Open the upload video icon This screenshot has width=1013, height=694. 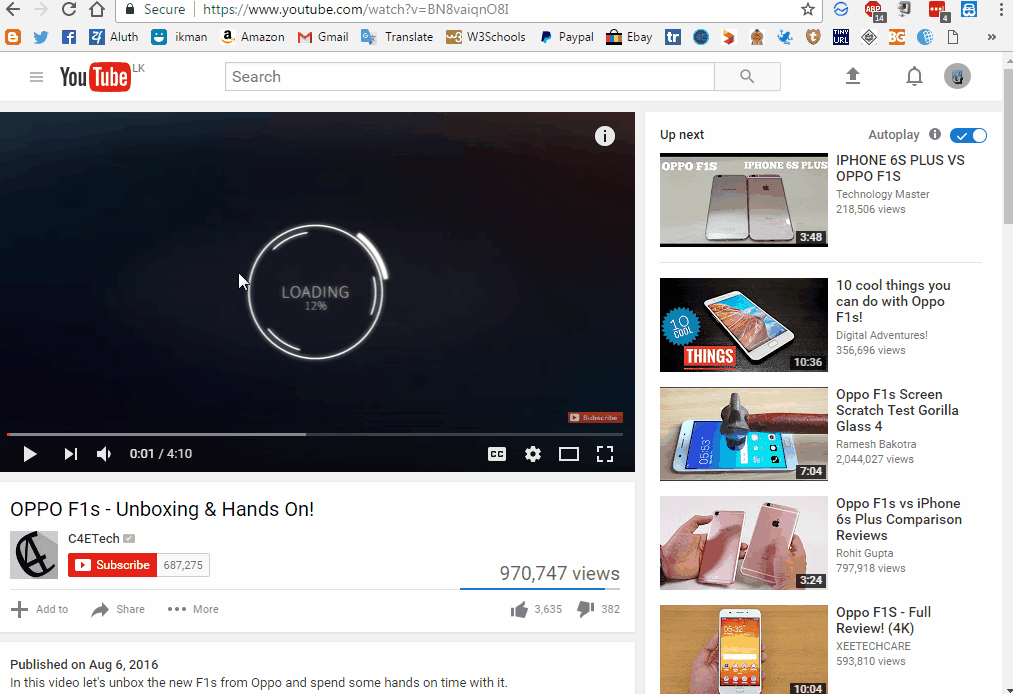pyautogui.click(x=853, y=76)
